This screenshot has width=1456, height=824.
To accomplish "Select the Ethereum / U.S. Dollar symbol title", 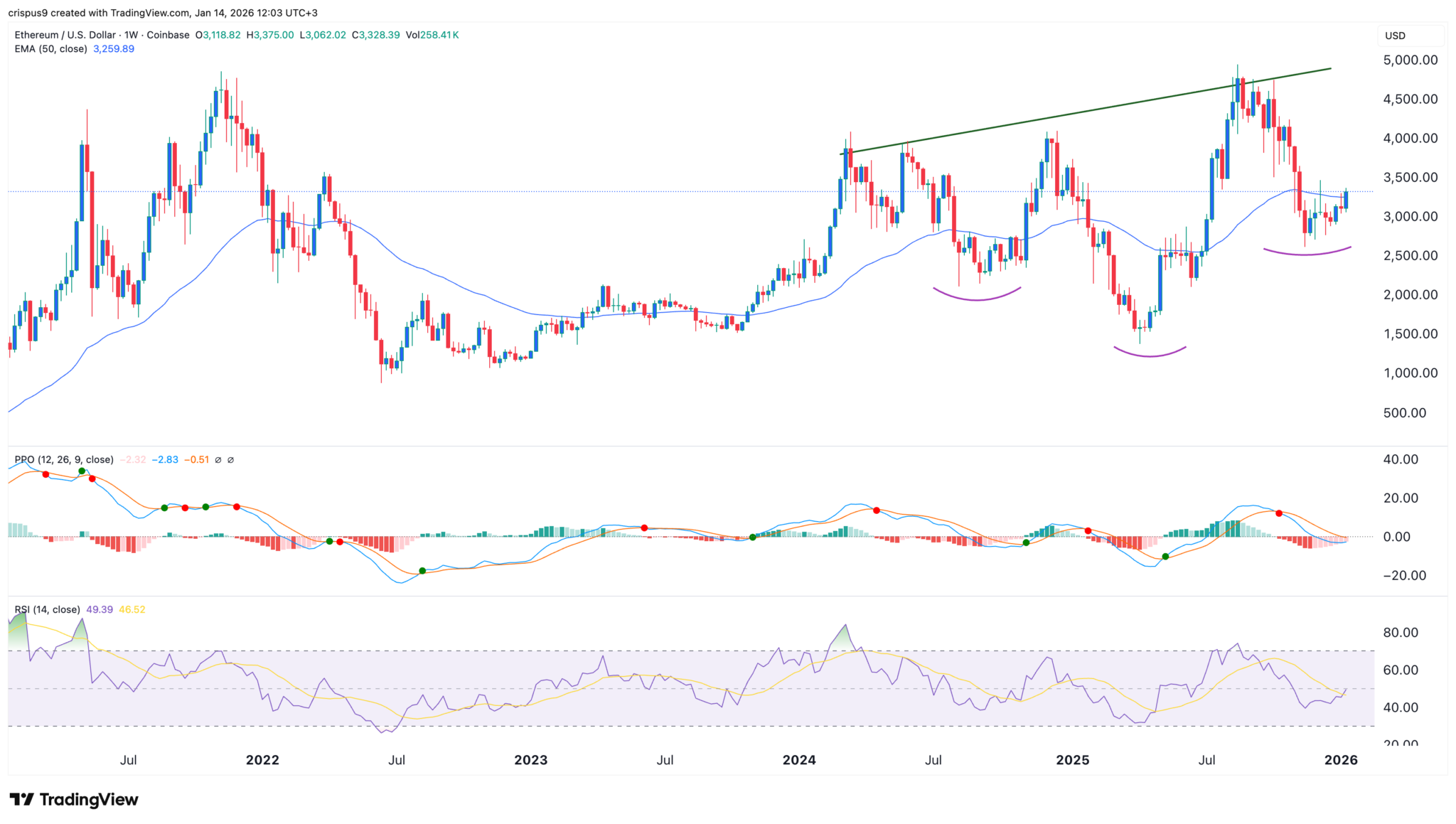I will point(65,35).
